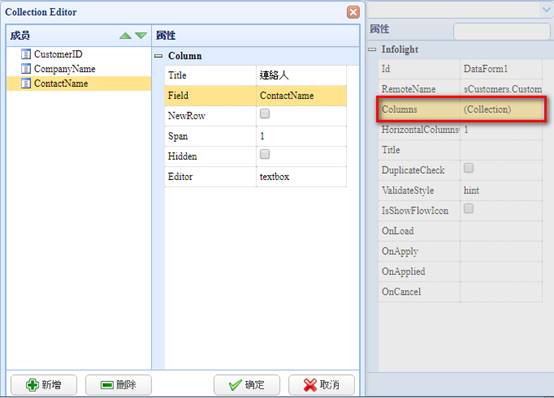Edit the Editor value textbox

click(x=301, y=177)
